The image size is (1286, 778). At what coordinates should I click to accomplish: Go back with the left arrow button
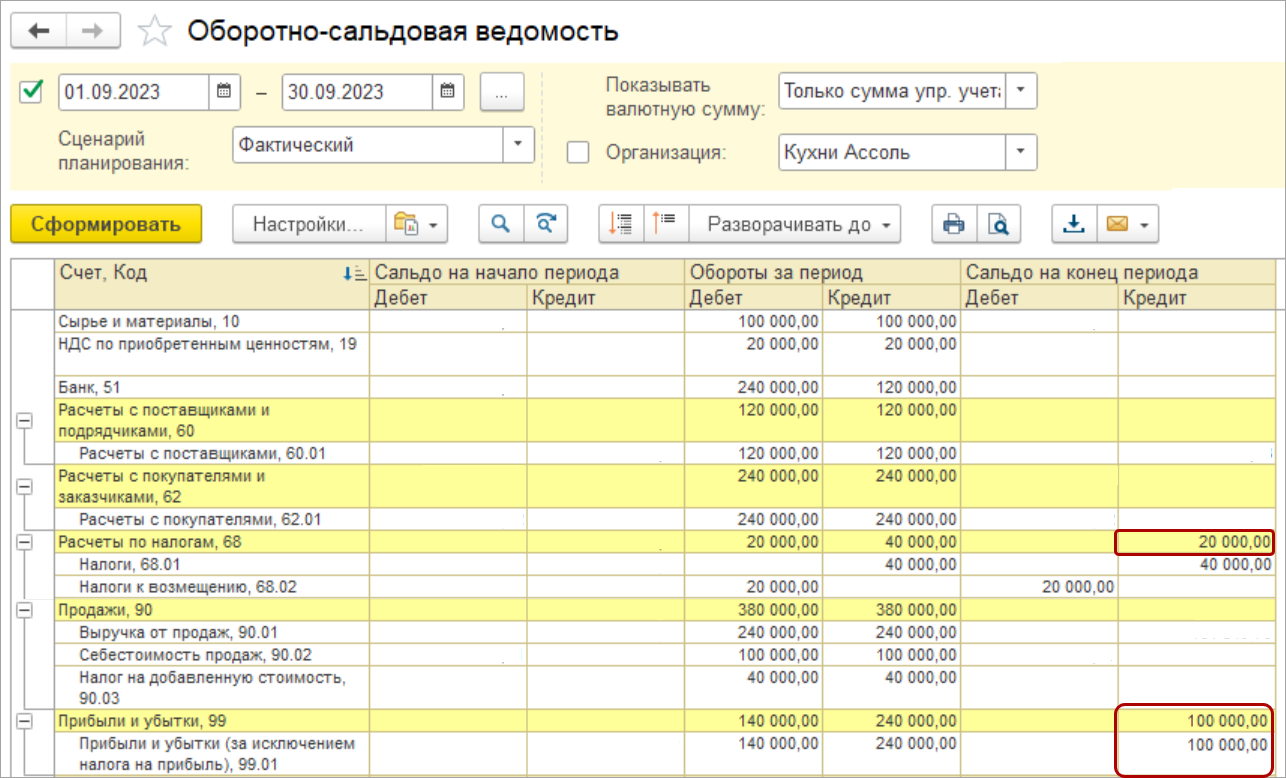click(x=39, y=31)
